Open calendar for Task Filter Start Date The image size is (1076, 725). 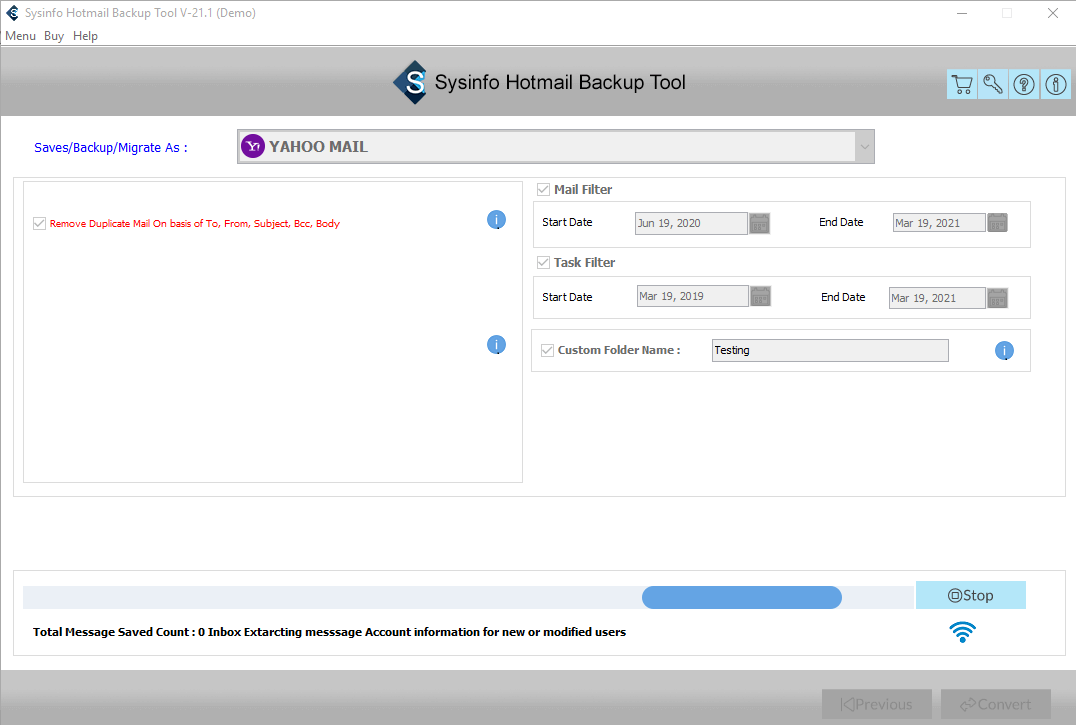[x=760, y=296]
